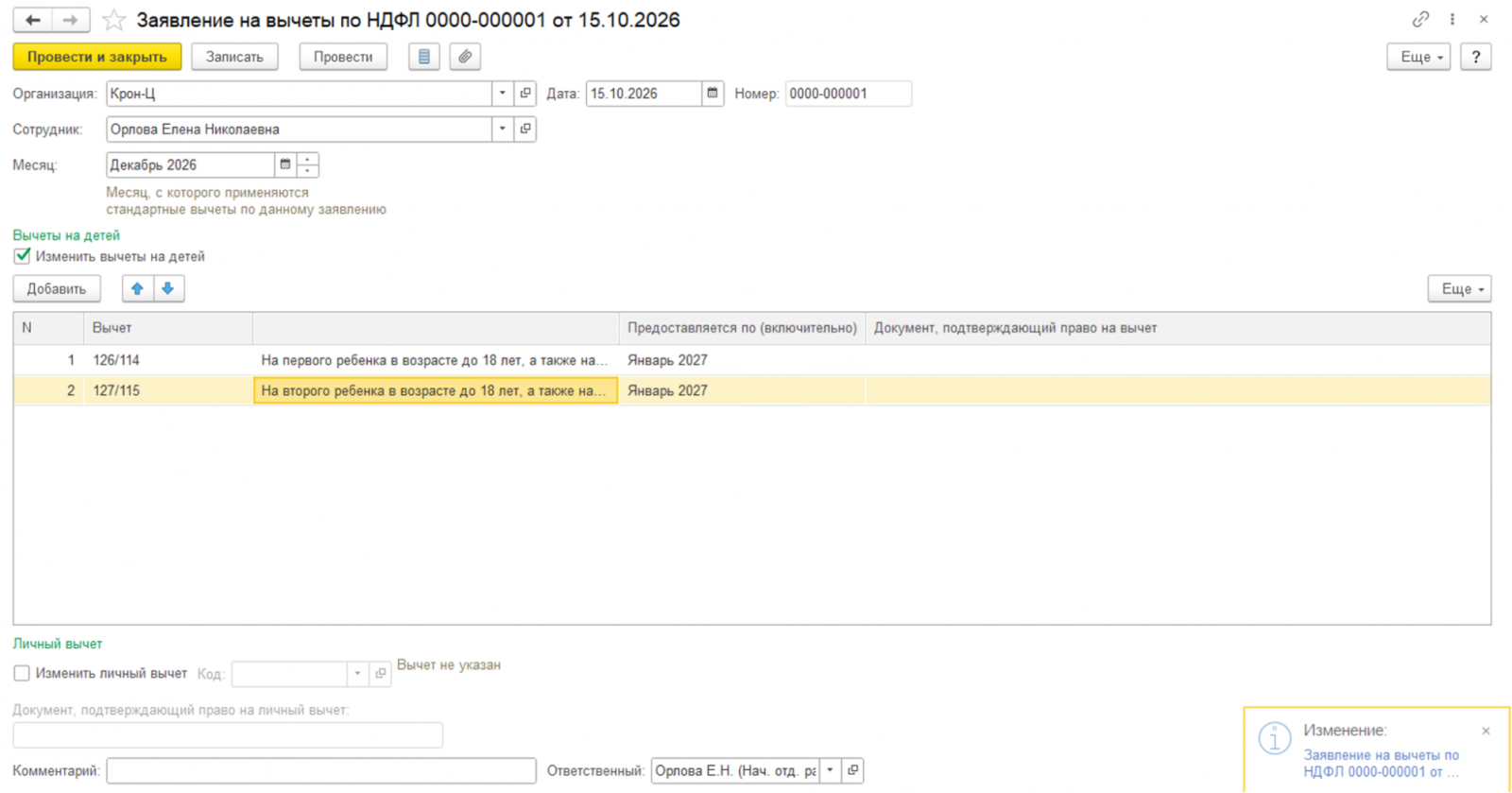Copy link to this document icon

(1420, 19)
